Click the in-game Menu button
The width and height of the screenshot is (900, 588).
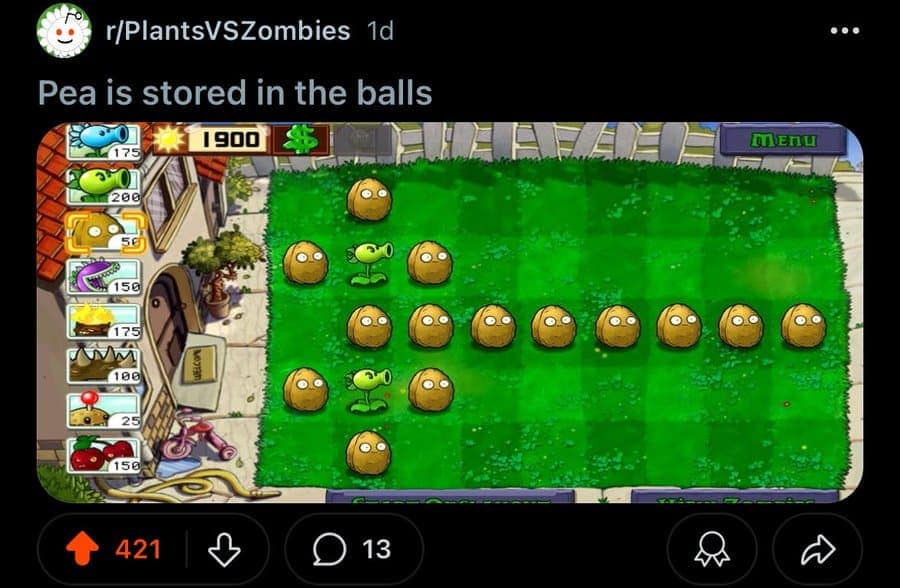783,140
